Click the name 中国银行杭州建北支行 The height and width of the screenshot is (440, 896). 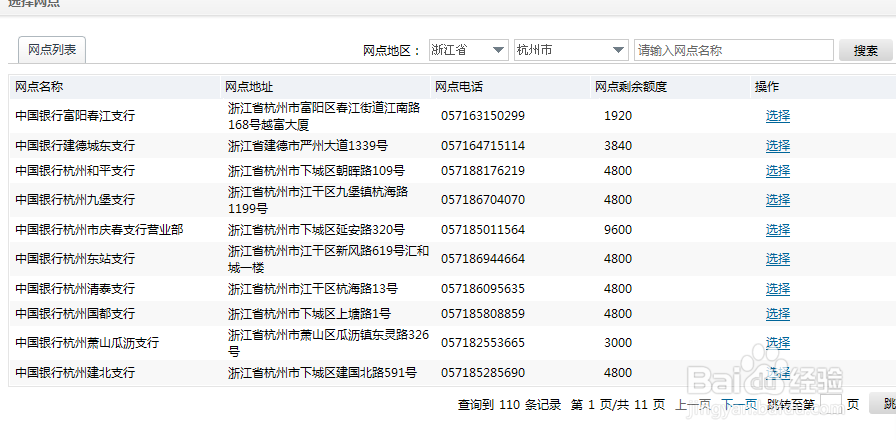pos(75,373)
